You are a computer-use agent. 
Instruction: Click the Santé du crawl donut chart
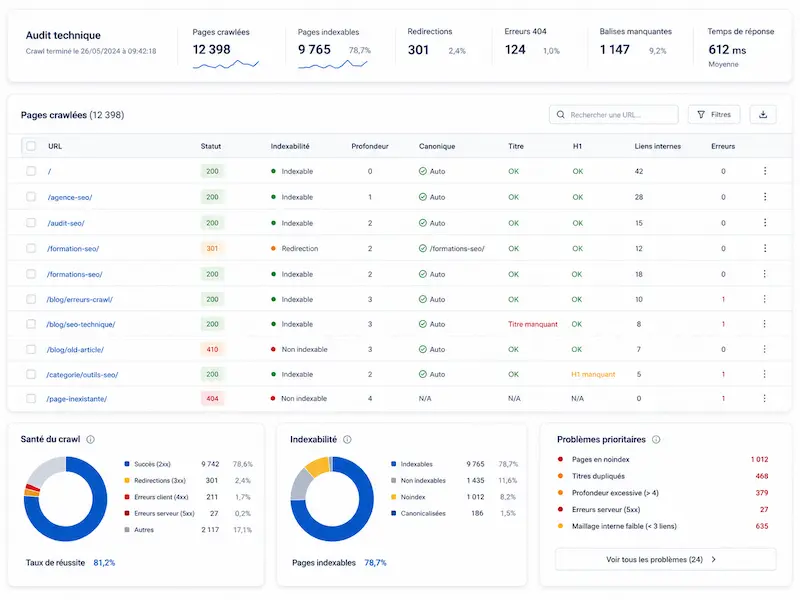point(65,498)
